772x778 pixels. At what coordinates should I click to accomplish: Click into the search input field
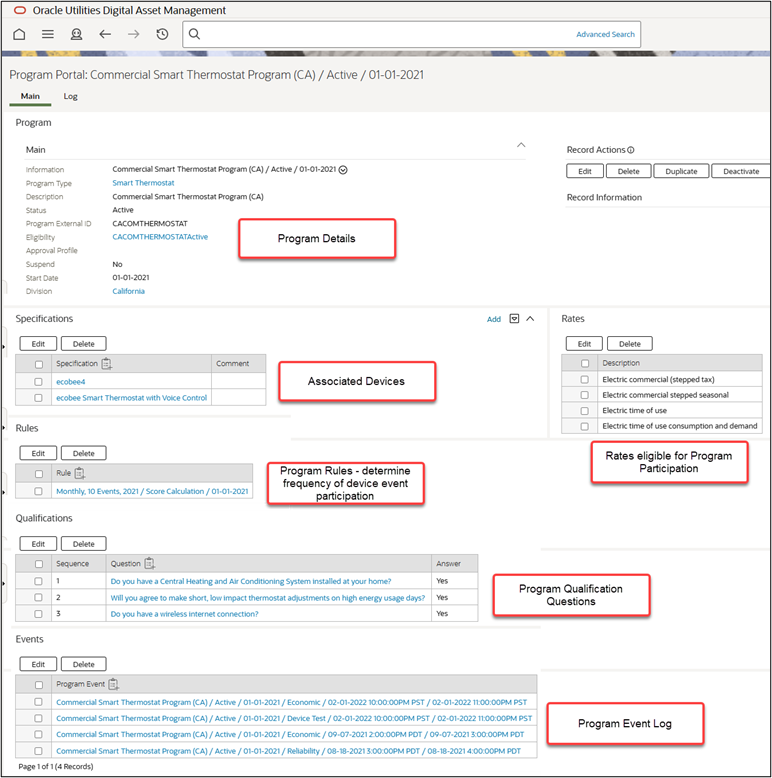click(x=380, y=34)
